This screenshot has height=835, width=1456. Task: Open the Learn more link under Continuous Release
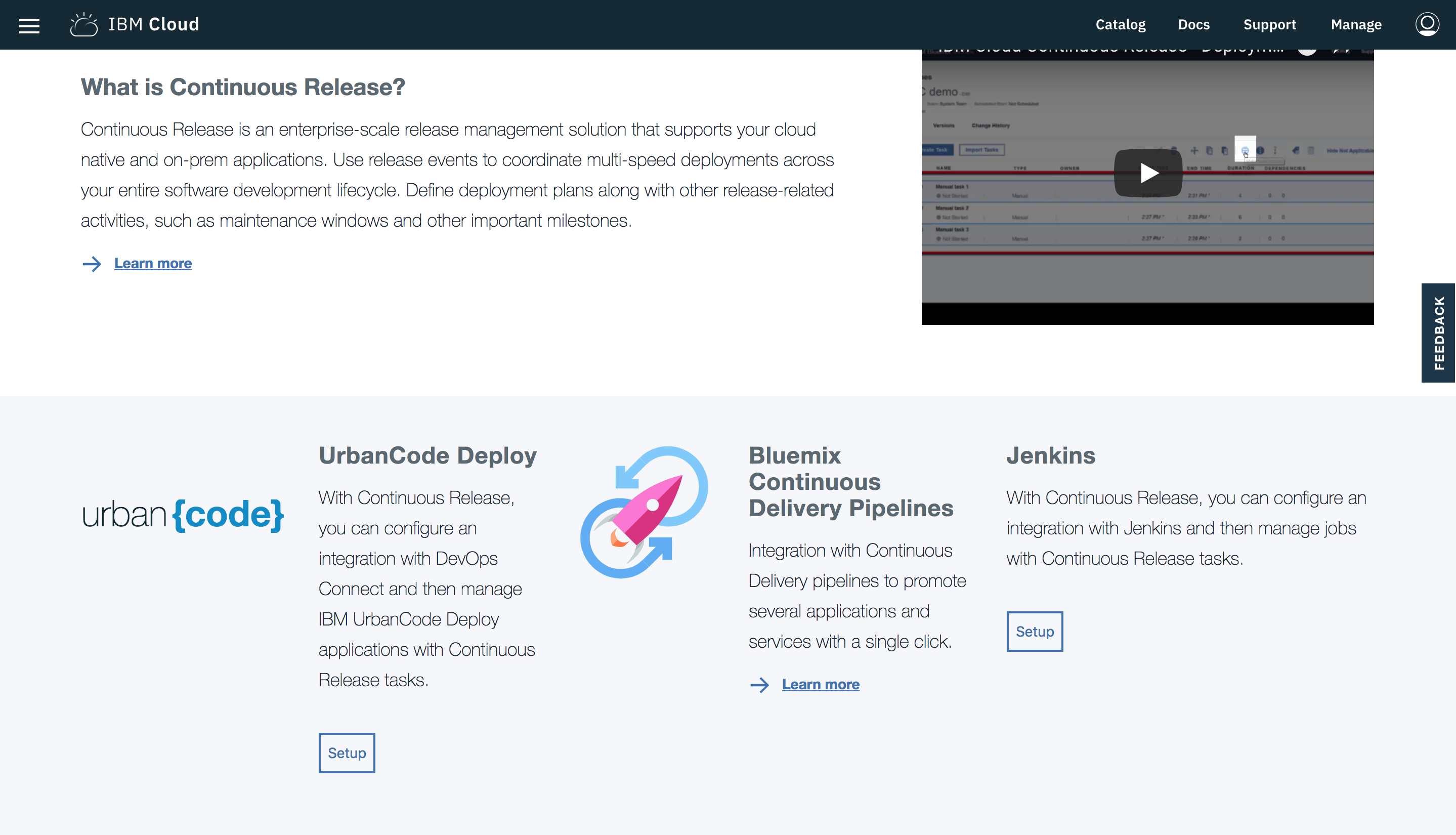click(x=153, y=264)
